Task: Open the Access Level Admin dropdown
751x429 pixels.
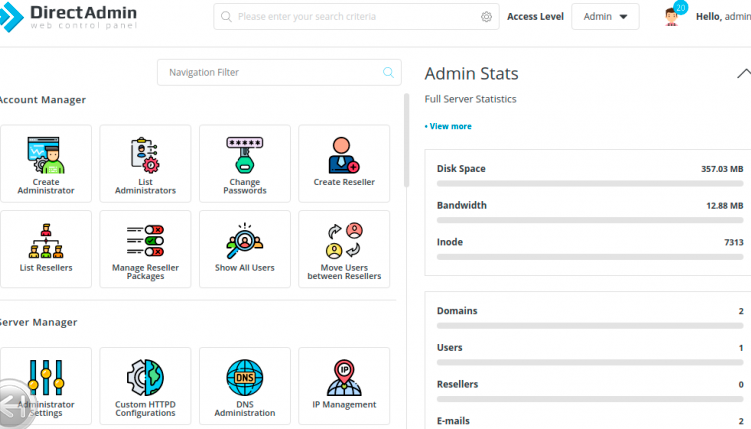Action: coord(605,17)
